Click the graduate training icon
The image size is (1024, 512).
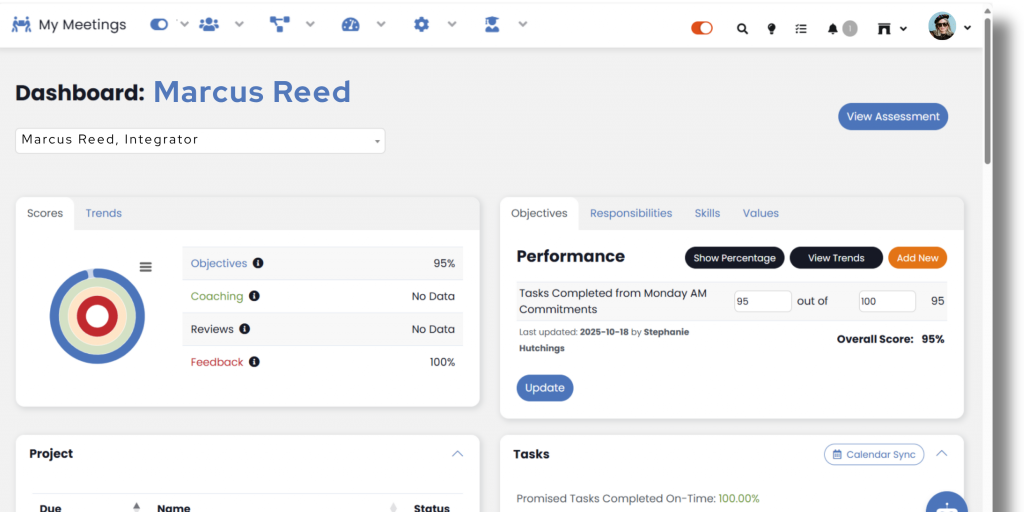click(x=492, y=25)
